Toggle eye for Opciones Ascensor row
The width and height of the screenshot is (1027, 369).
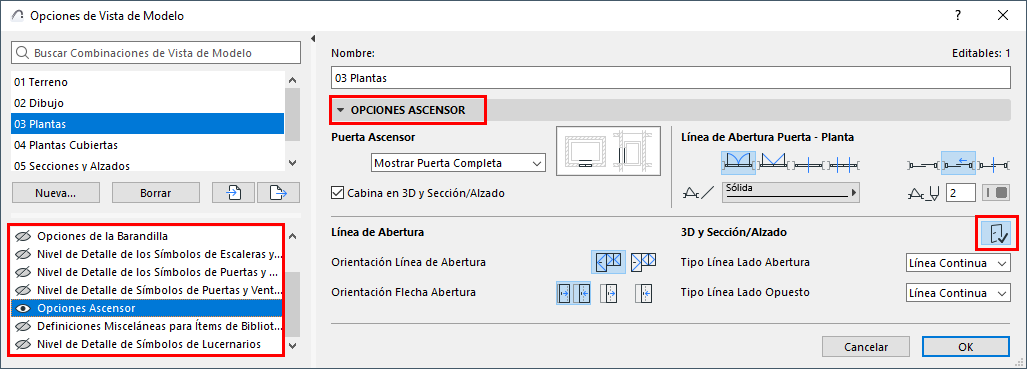(x=24, y=308)
